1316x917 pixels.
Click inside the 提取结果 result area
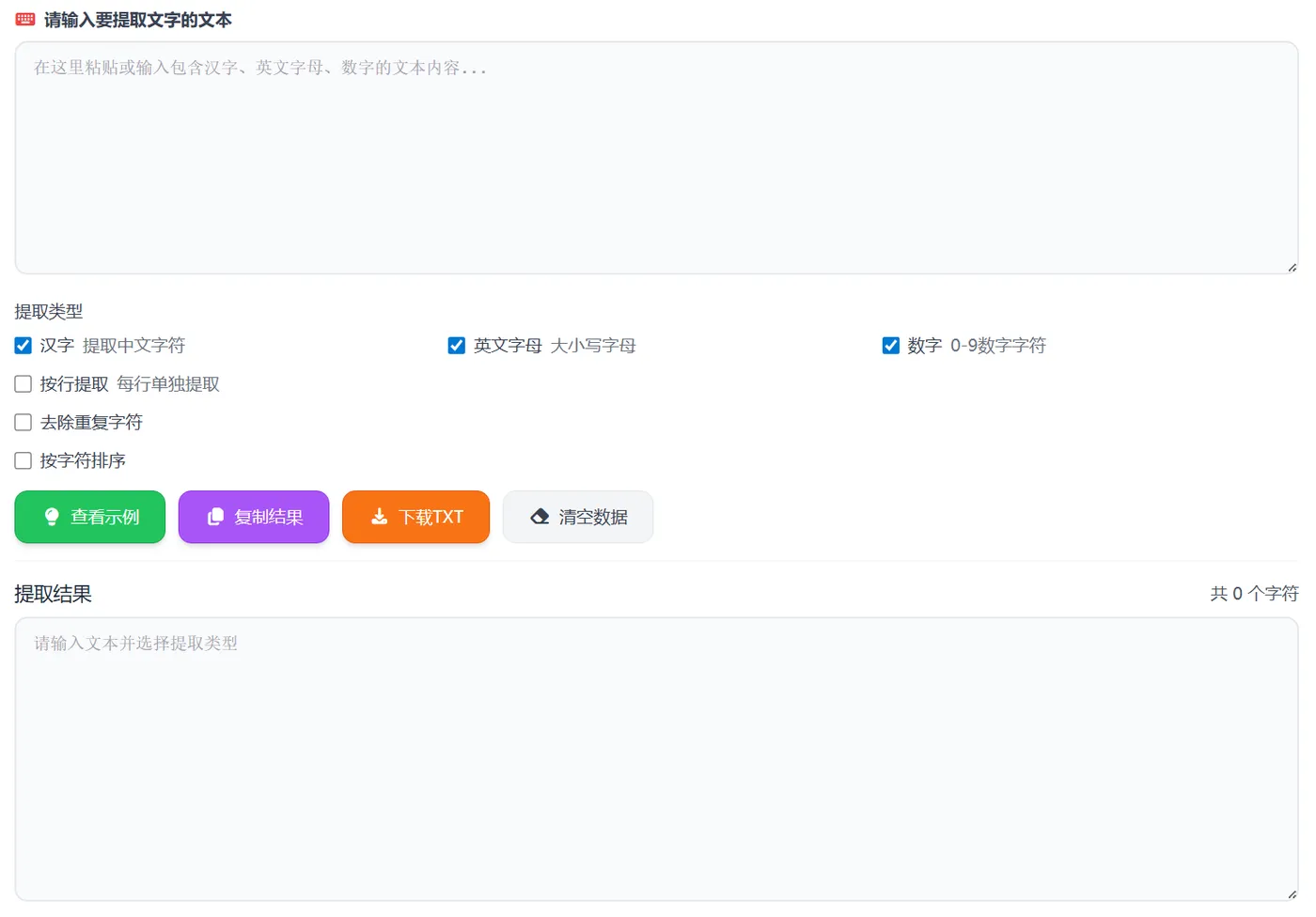(656, 756)
